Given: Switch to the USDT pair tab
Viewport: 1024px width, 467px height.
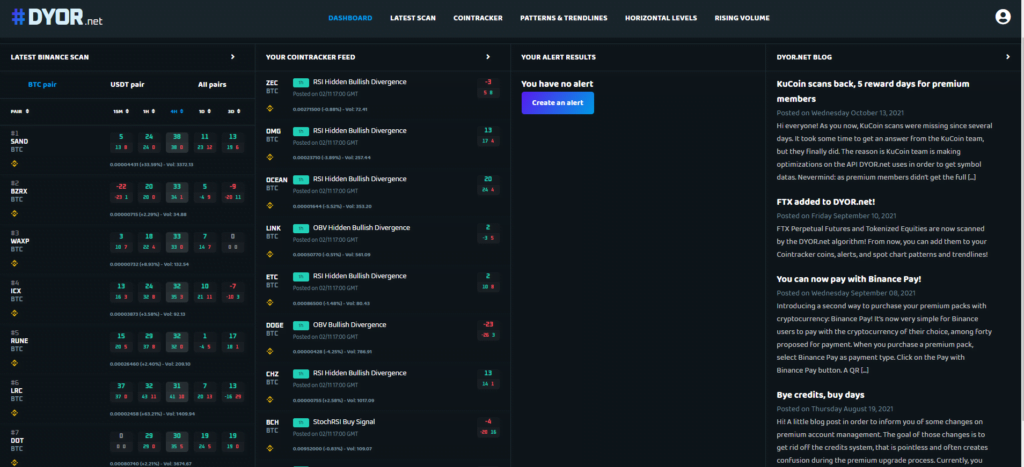Looking at the screenshot, I should coord(127,84).
